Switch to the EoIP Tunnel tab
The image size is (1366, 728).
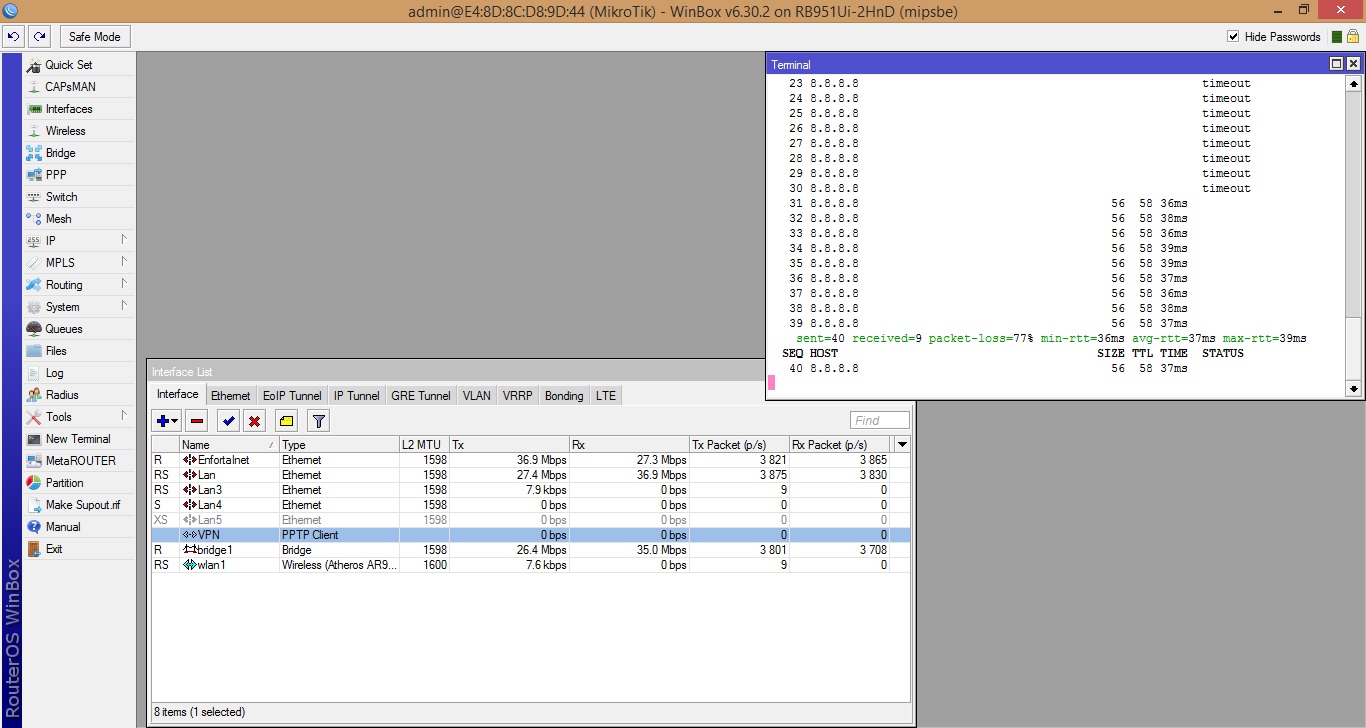tap(292, 396)
